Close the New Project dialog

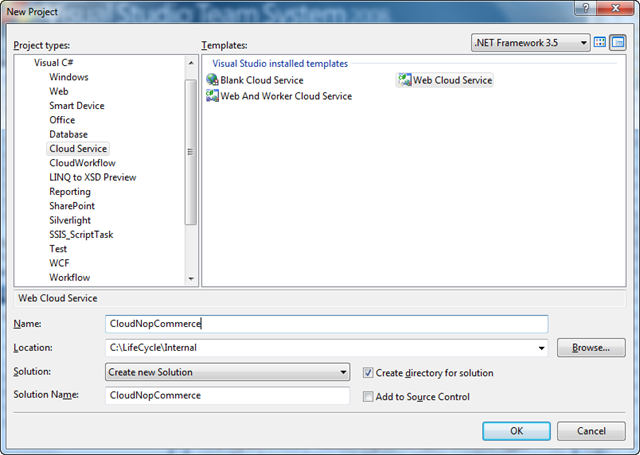616,8
